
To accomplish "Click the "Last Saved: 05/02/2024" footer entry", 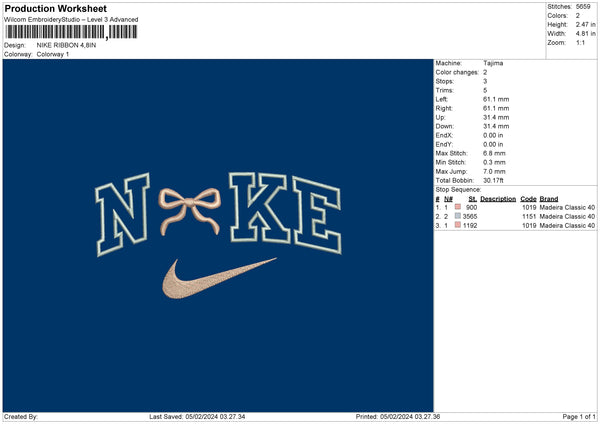I will (197, 417).
